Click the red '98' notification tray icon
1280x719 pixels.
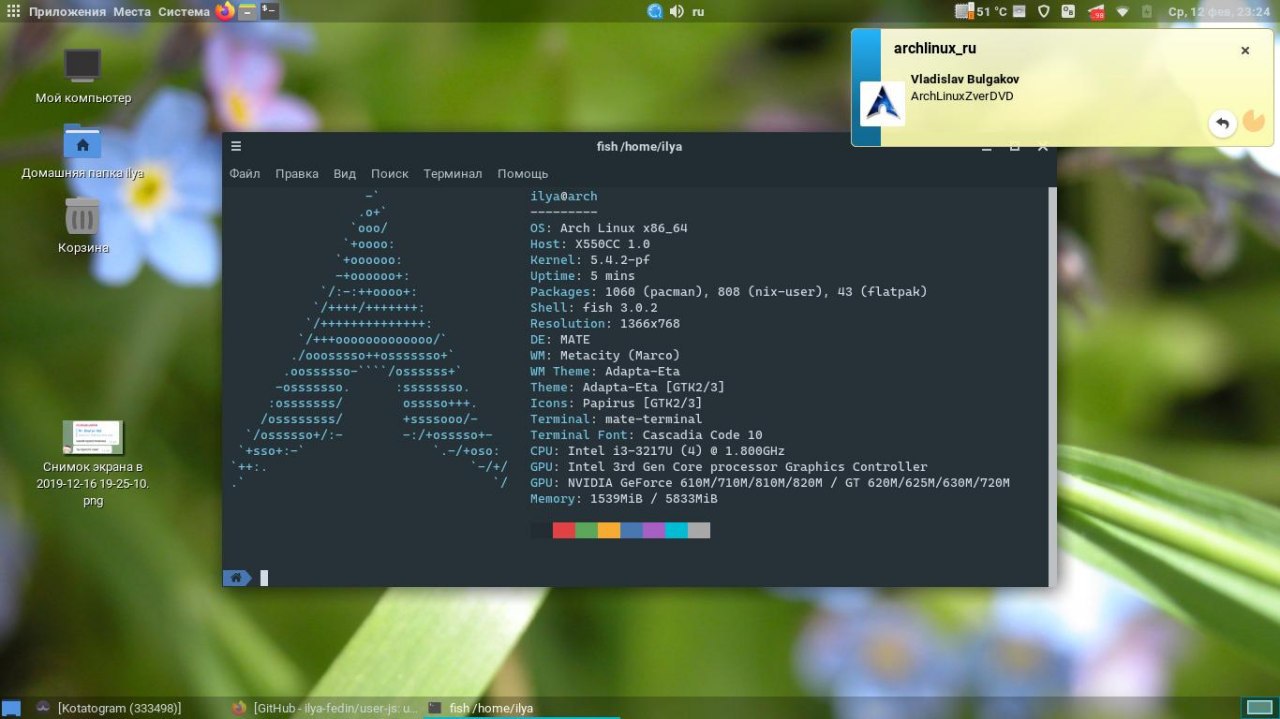[x=1096, y=13]
